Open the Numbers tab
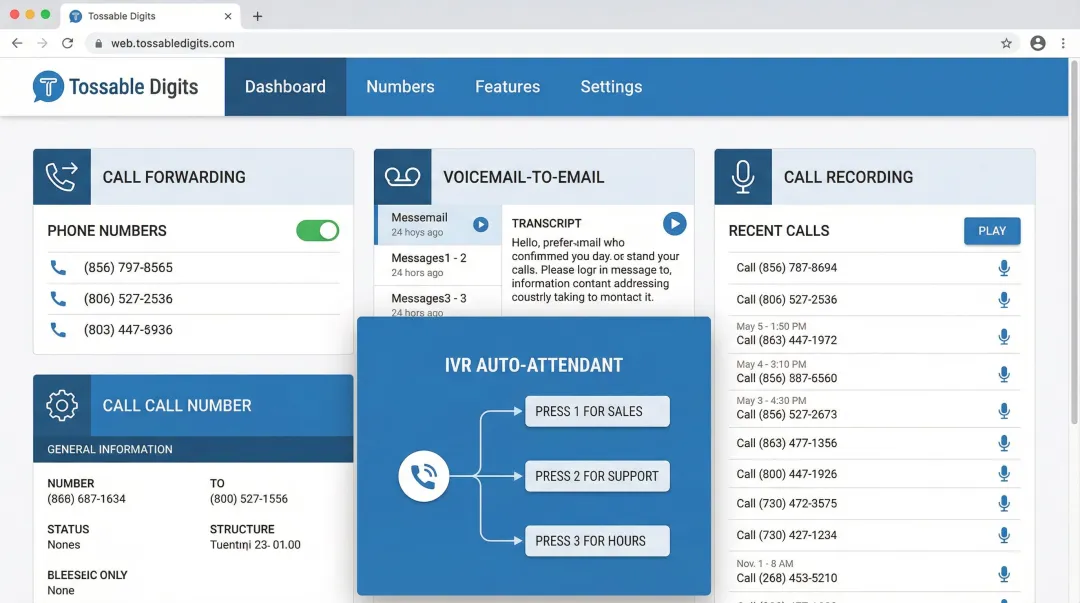Viewport: 1080px width, 603px height. pyautogui.click(x=400, y=87)
